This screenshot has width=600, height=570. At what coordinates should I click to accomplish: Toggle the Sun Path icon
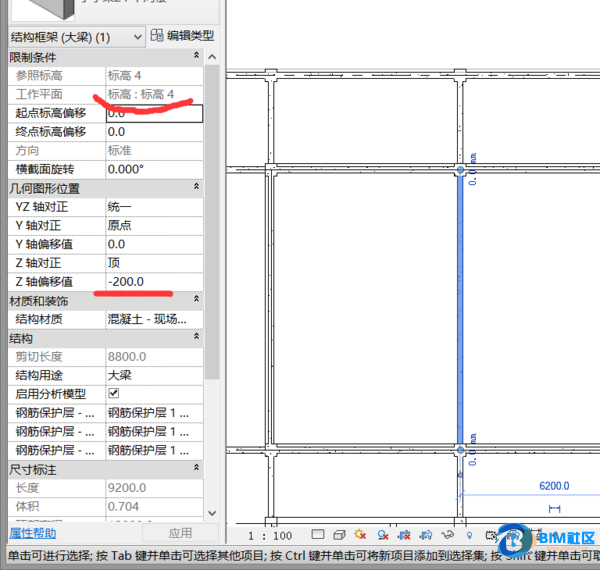point(360,536)
